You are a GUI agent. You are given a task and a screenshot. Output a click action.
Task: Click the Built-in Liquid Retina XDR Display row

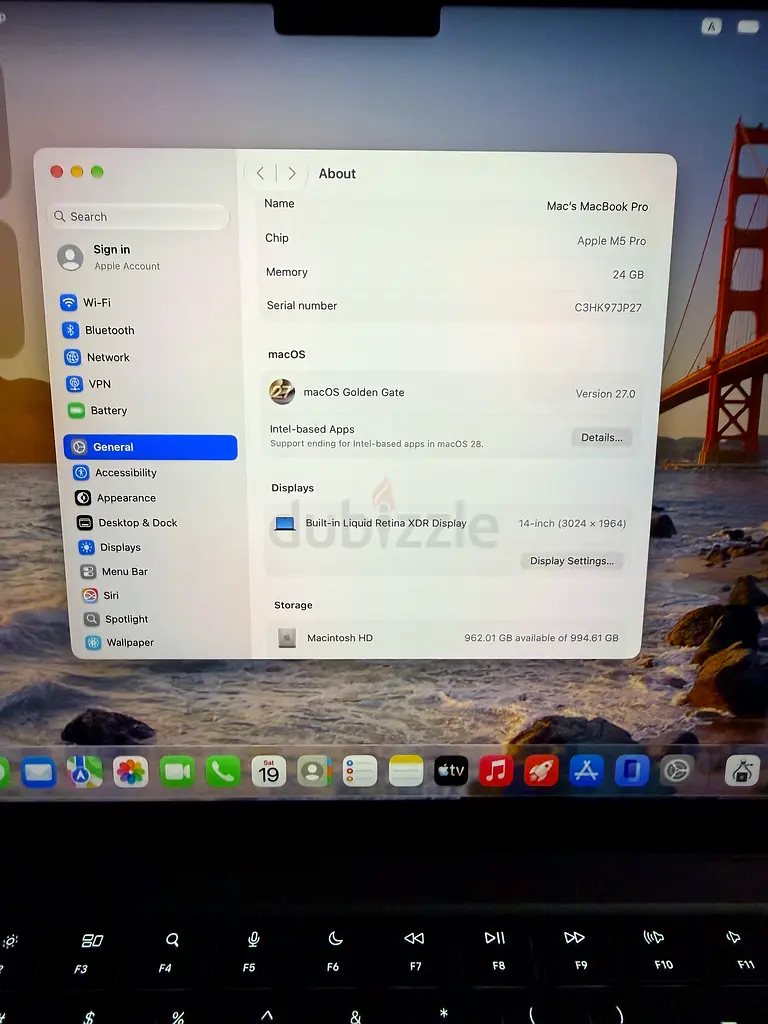click(x=448, y=523)
